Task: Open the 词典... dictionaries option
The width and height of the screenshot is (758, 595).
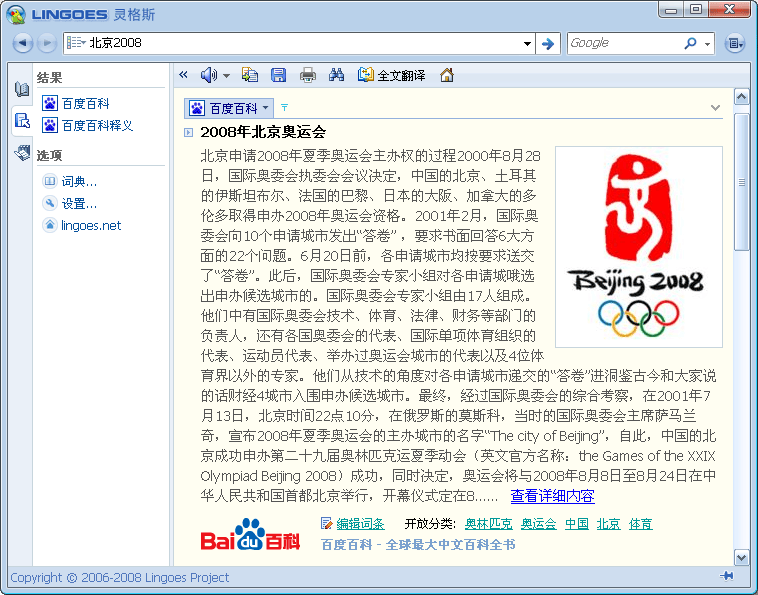Action: (70, 181)
